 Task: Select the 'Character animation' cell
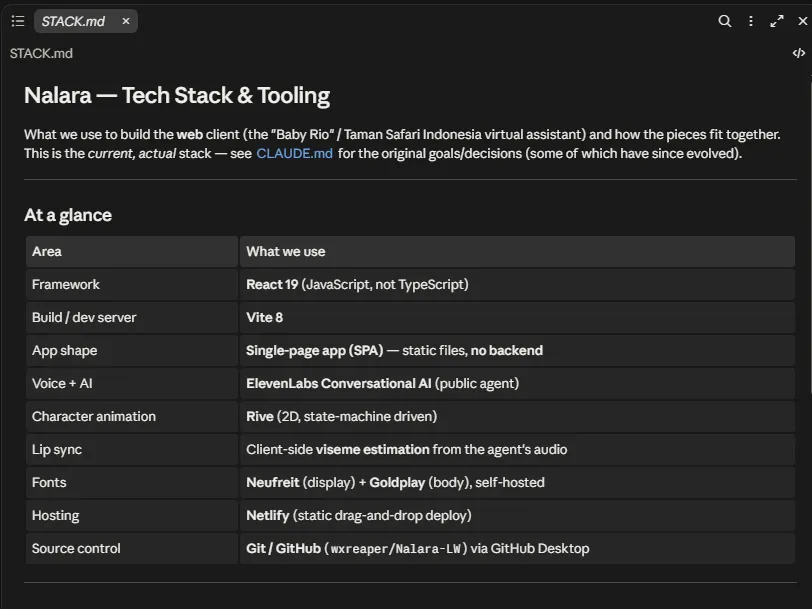point(132,416)
